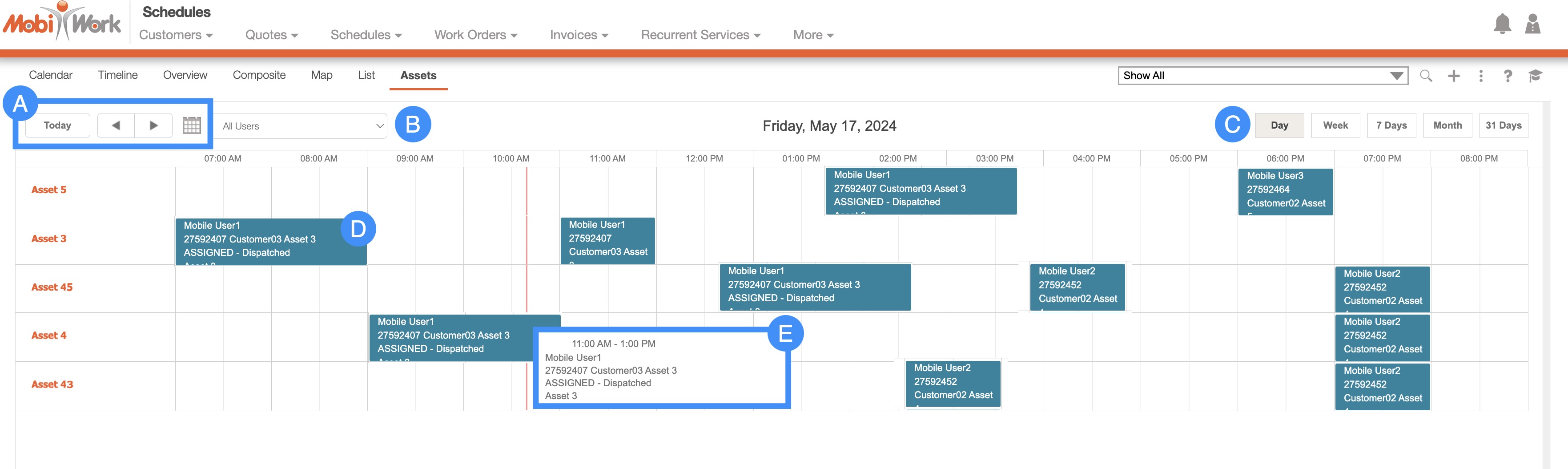Advance to the next day arrow
This screenshot has width=1568, height=469.
(x=153, y=125)
